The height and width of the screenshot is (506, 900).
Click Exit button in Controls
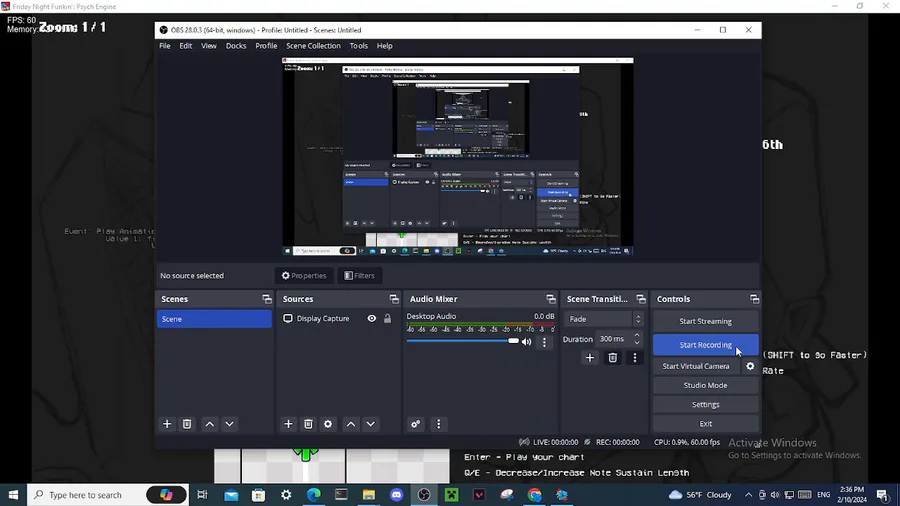[705, 424]
